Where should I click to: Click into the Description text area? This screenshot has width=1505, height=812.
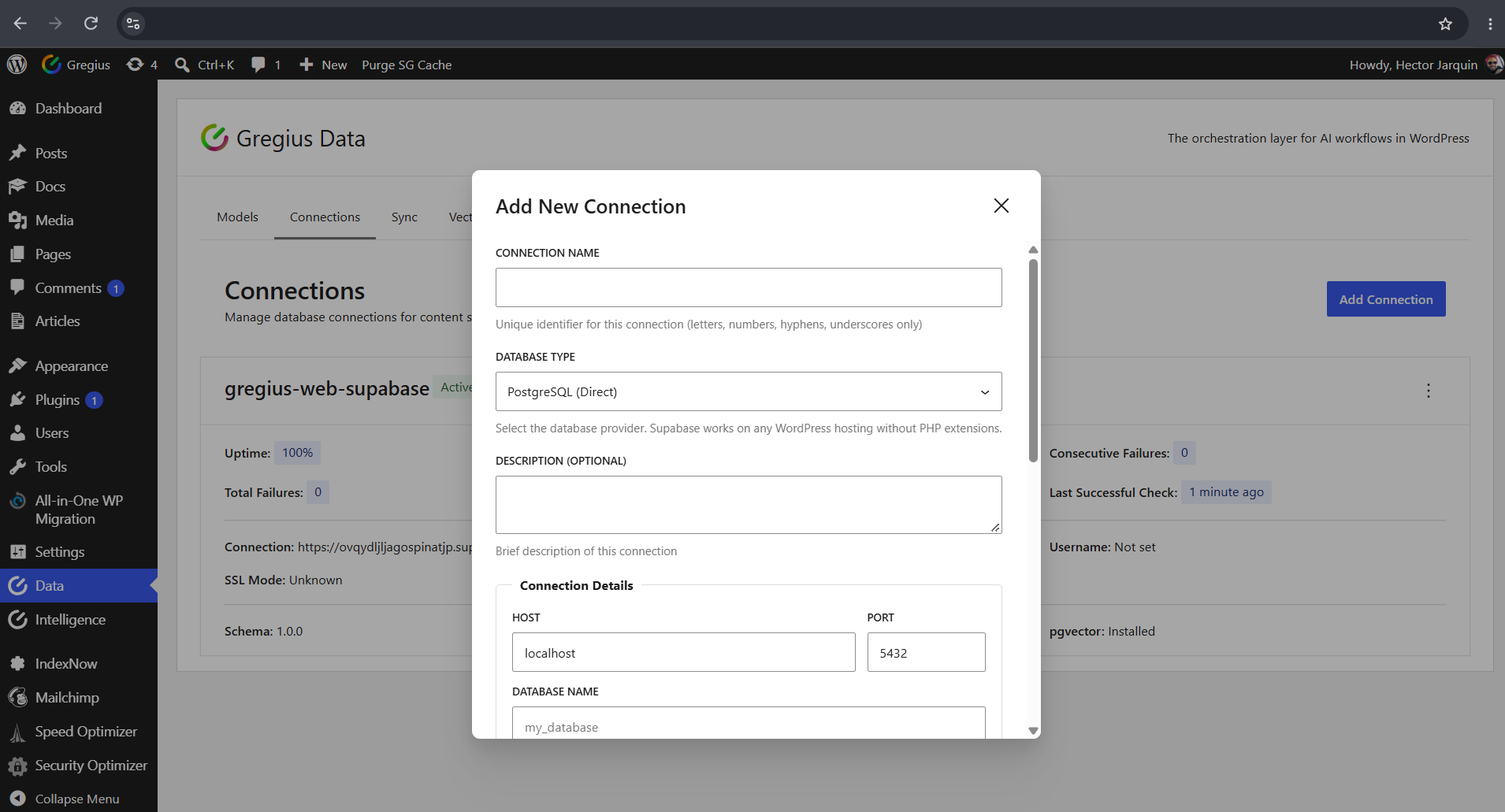[749, 505]
